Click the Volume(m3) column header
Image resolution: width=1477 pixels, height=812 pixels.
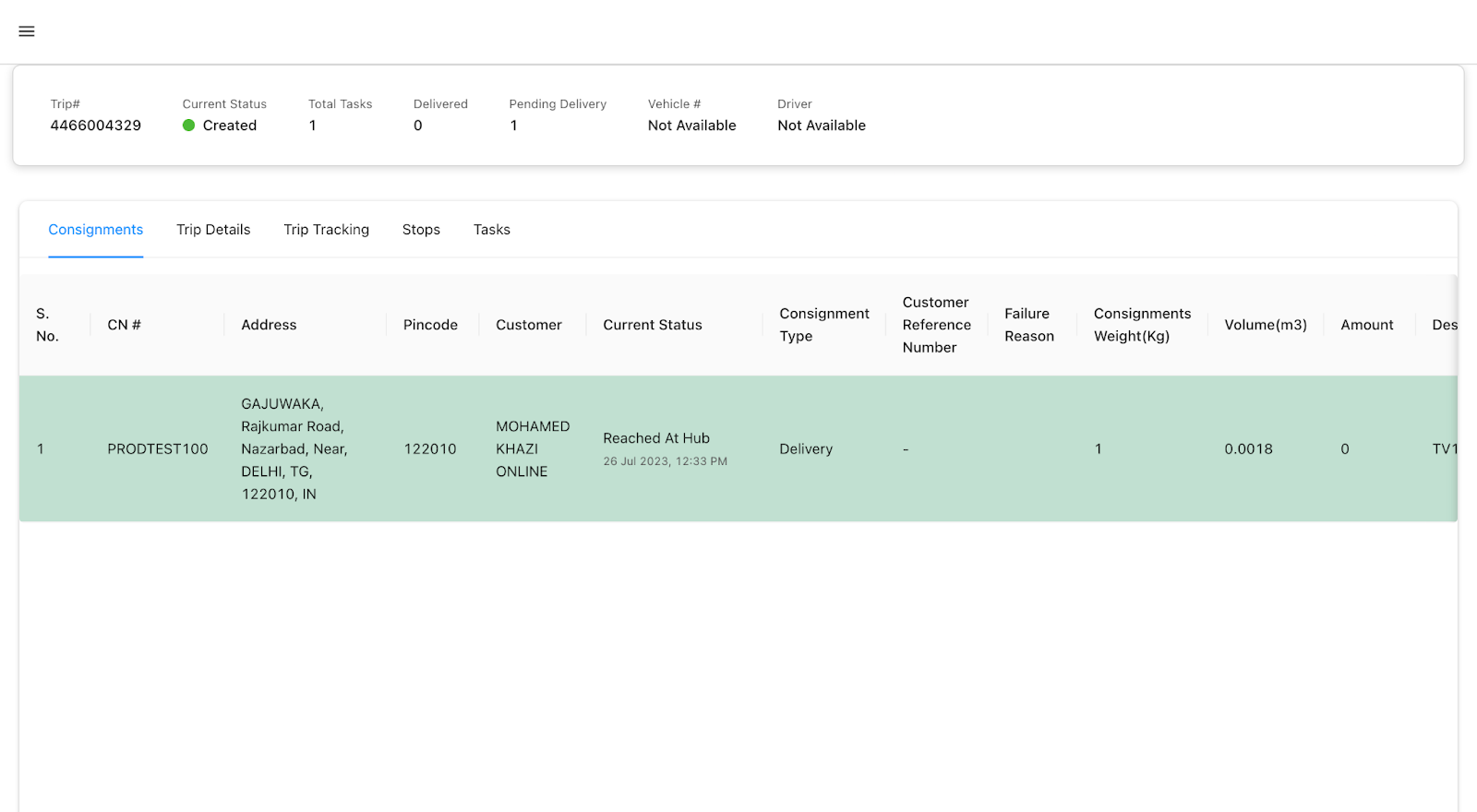pos(1266,325)
